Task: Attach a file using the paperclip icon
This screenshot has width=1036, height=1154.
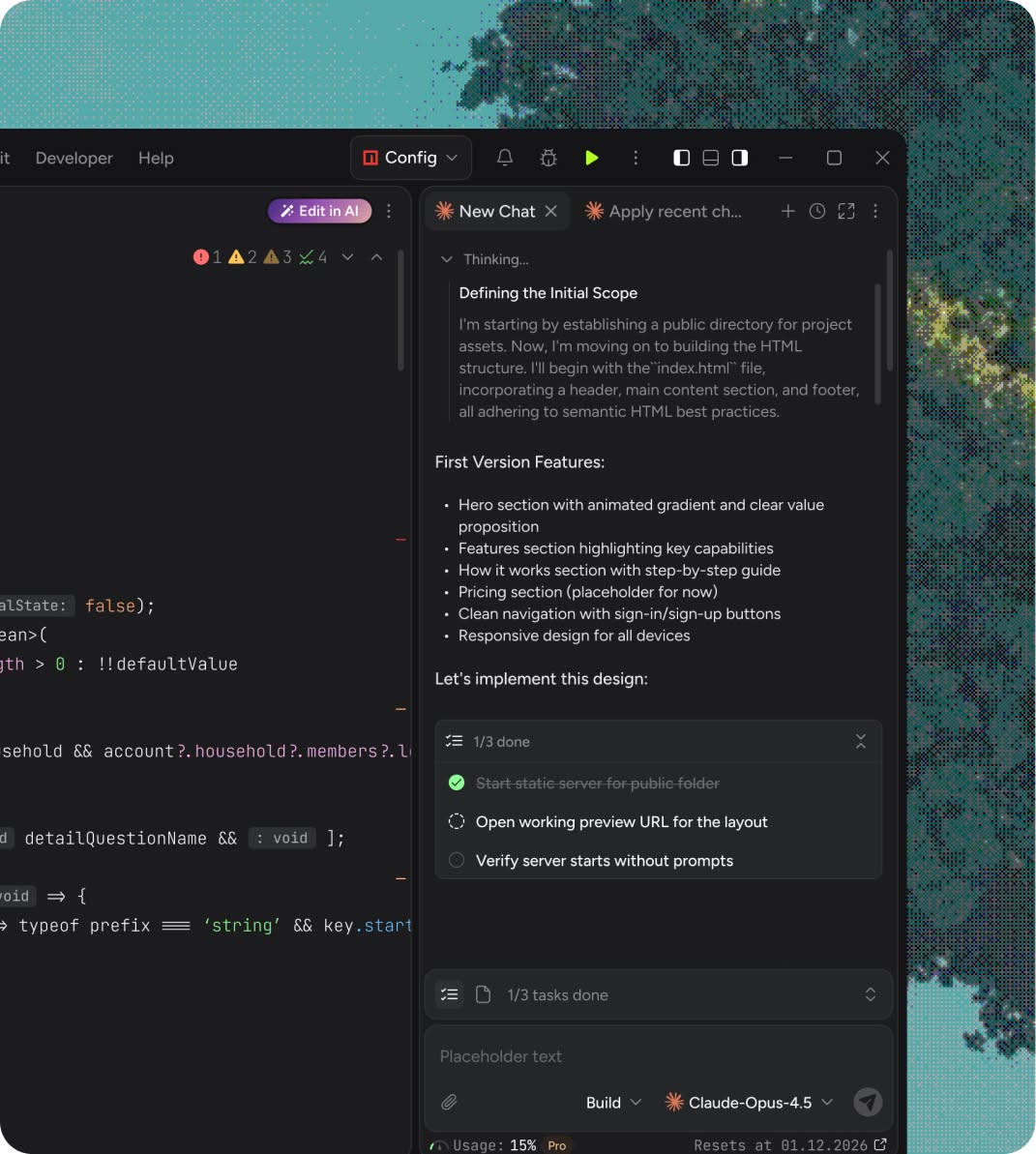Action: [x=448, y=1102]
